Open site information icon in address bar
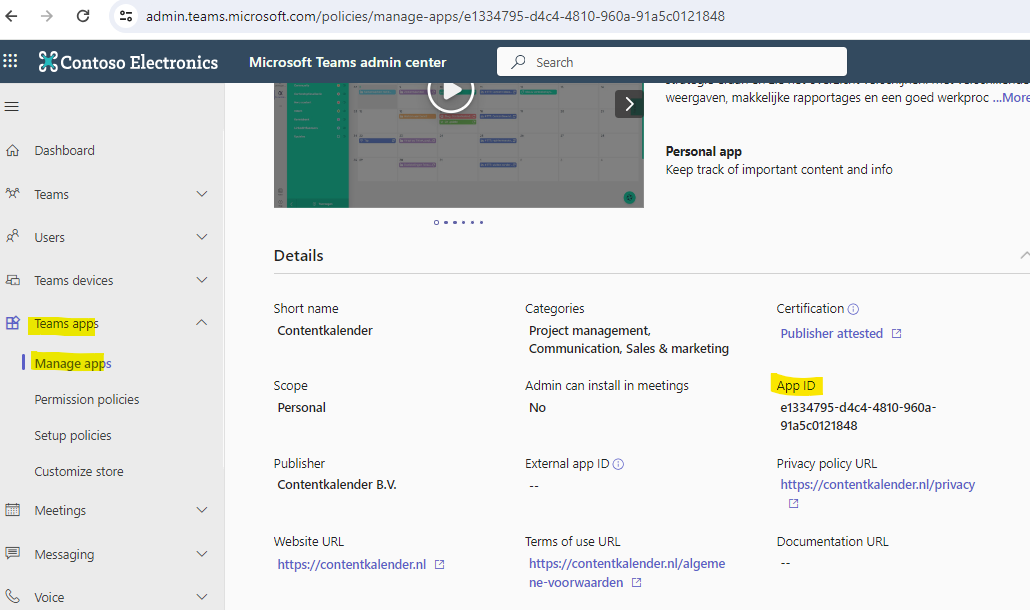 point(125,16)
